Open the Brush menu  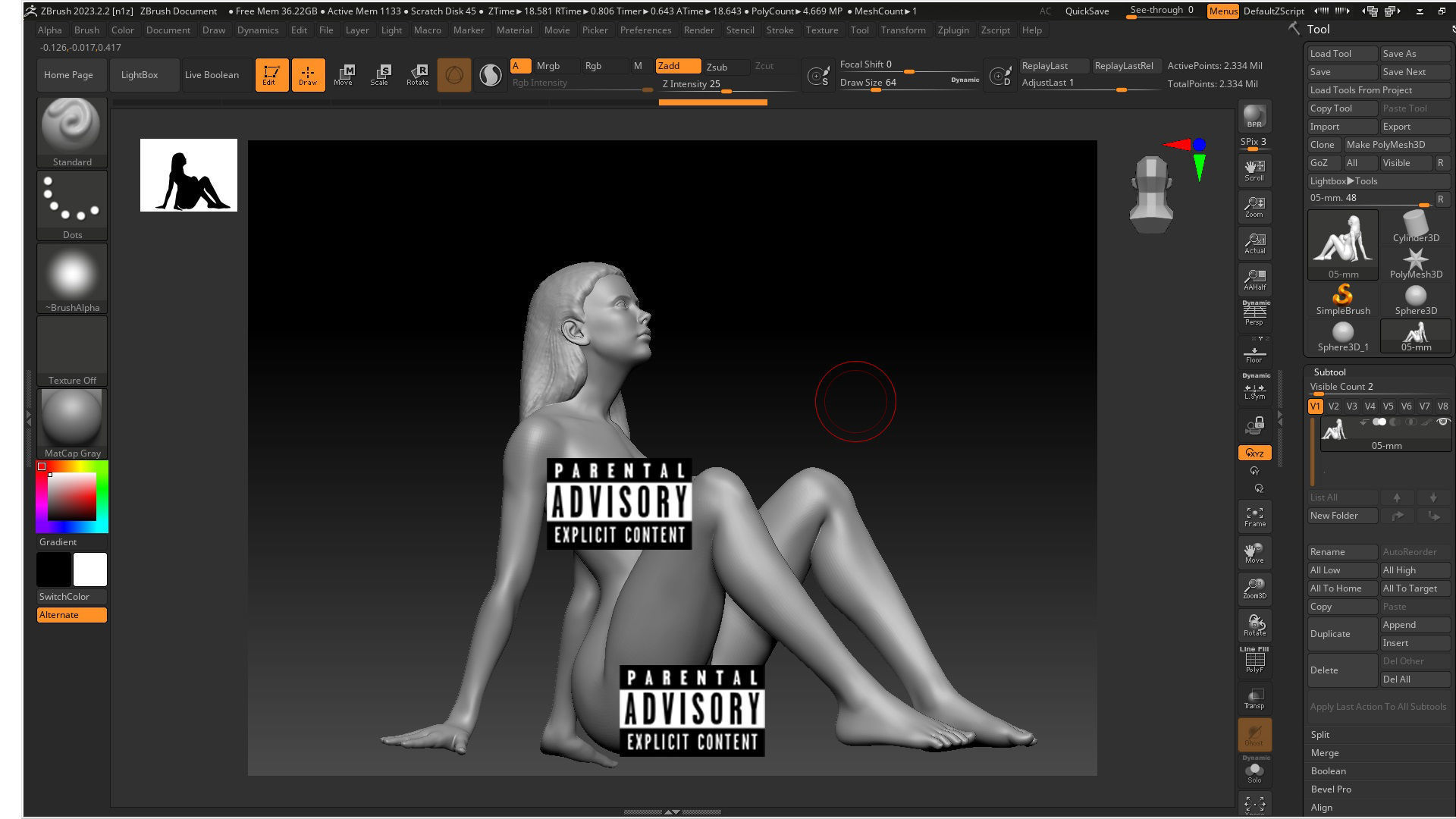[x=86, y=30]
